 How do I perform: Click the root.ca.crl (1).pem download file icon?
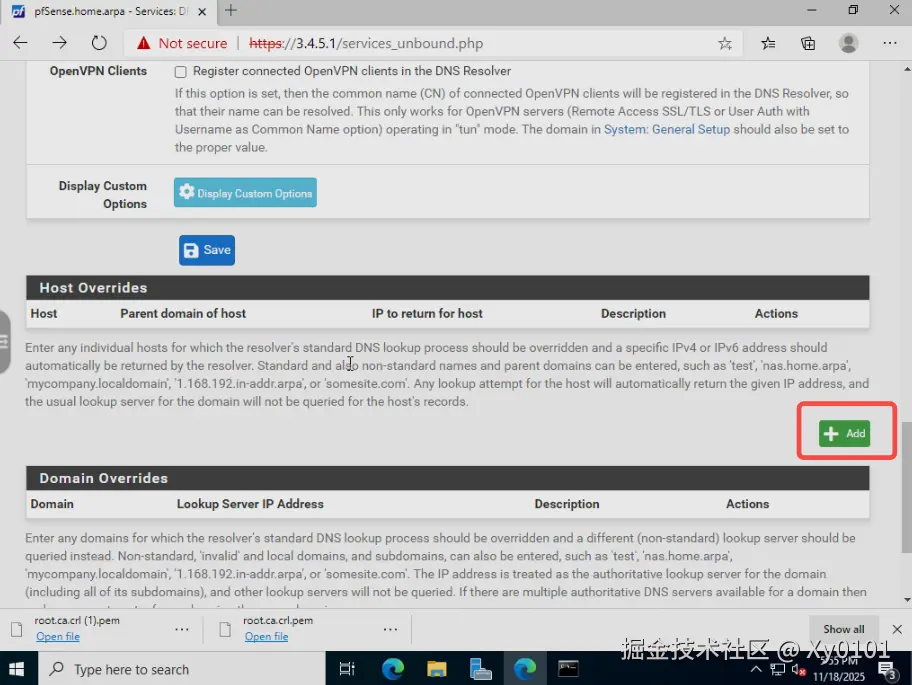coord(17,629)
